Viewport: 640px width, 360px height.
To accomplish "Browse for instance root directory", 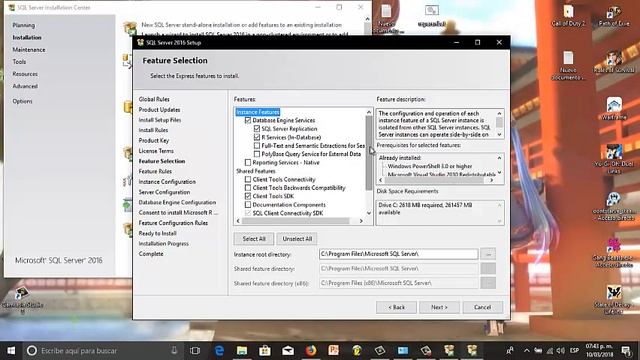I will pyautogui.click(x=488, y=254).
